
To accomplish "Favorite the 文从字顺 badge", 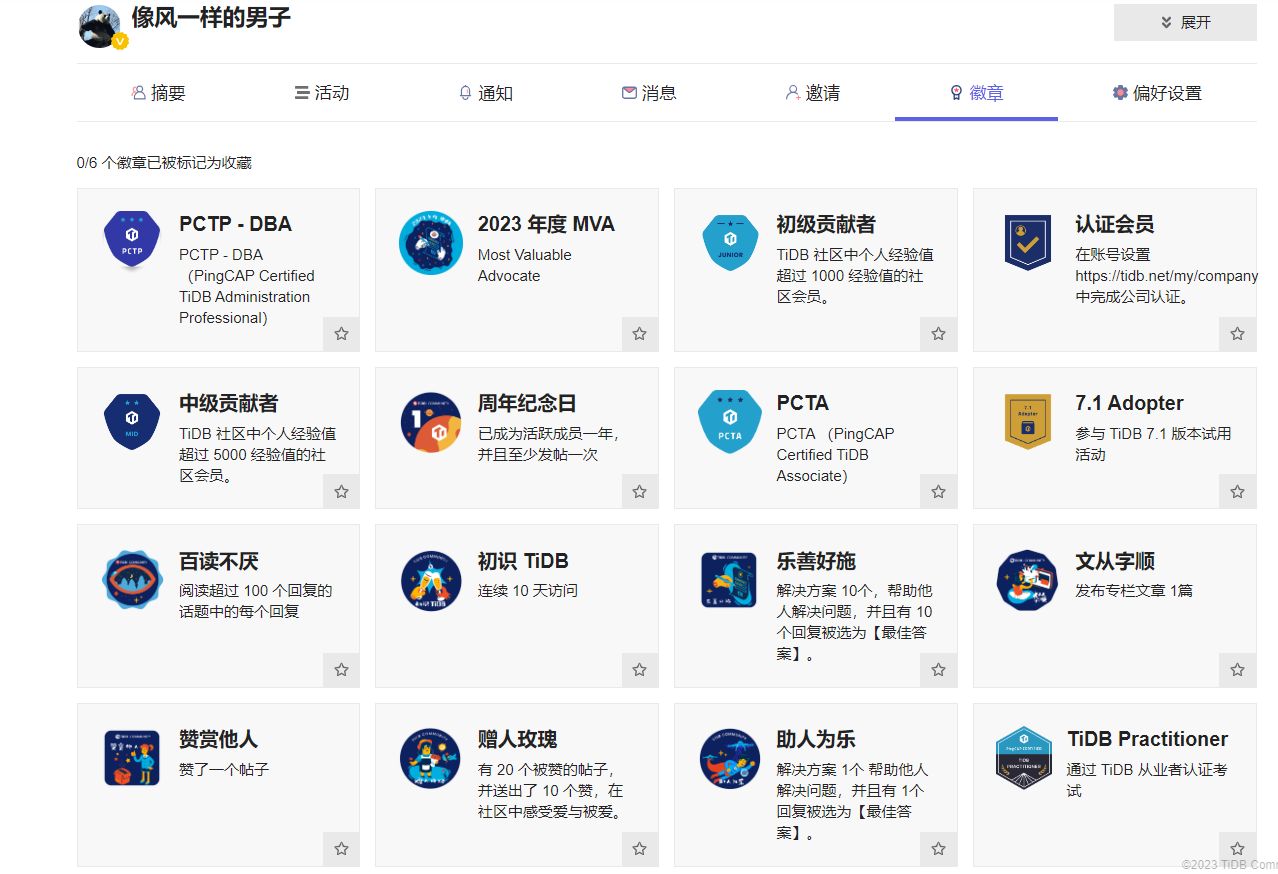I will 1237,670.
